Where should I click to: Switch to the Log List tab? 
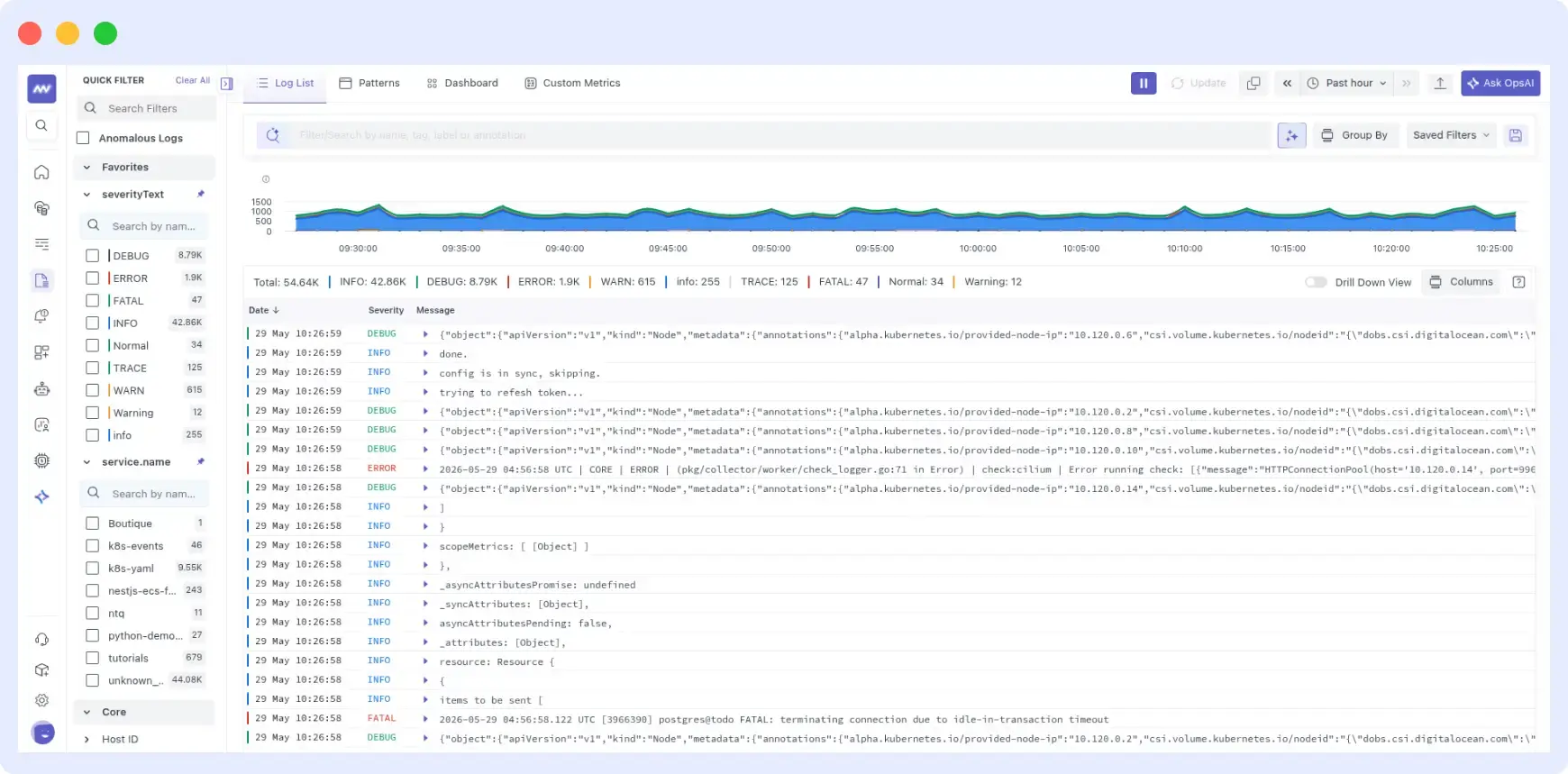tap(286, 83)
